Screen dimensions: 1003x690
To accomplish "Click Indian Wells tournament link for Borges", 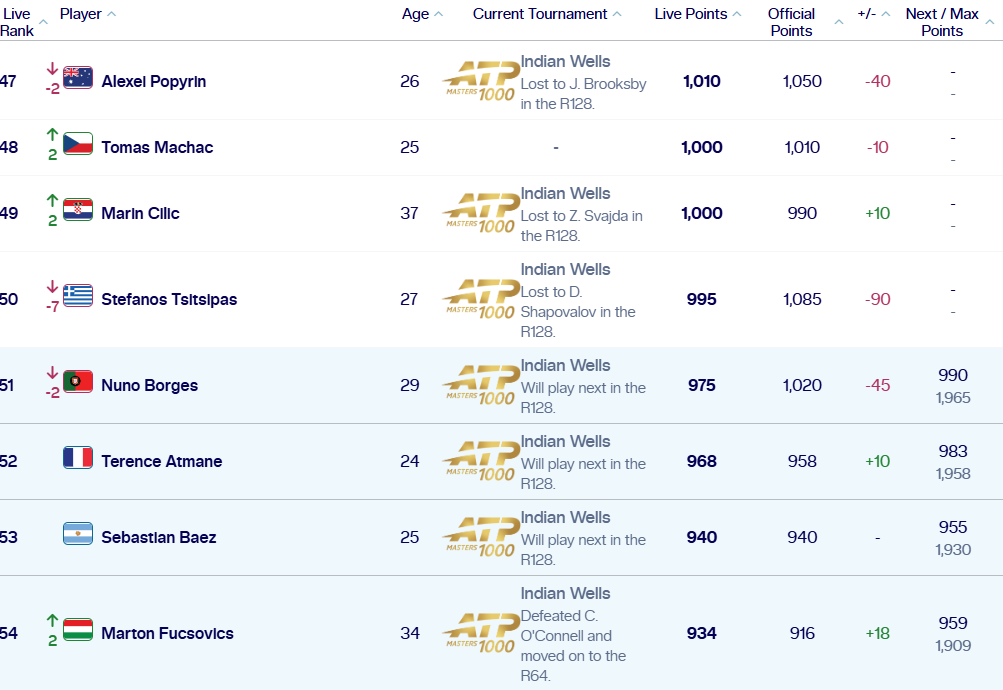I will [565, 365].
